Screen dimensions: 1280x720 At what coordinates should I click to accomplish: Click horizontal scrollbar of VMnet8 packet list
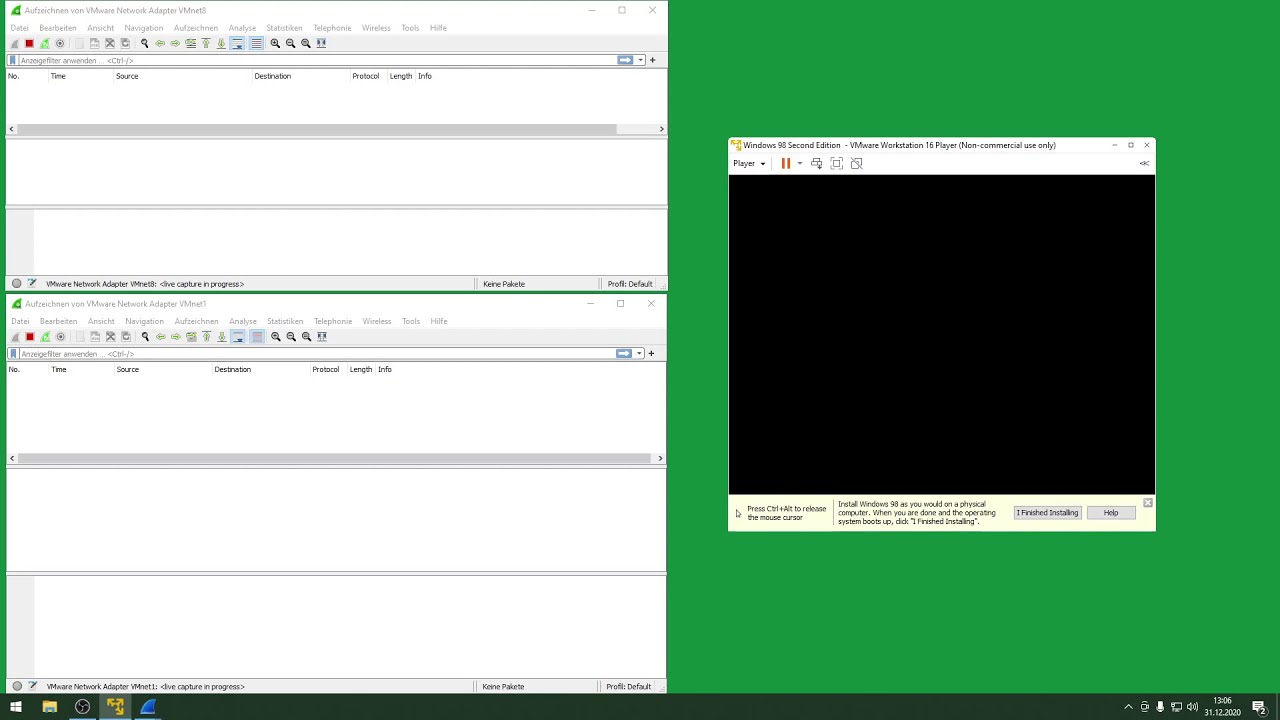316,129
